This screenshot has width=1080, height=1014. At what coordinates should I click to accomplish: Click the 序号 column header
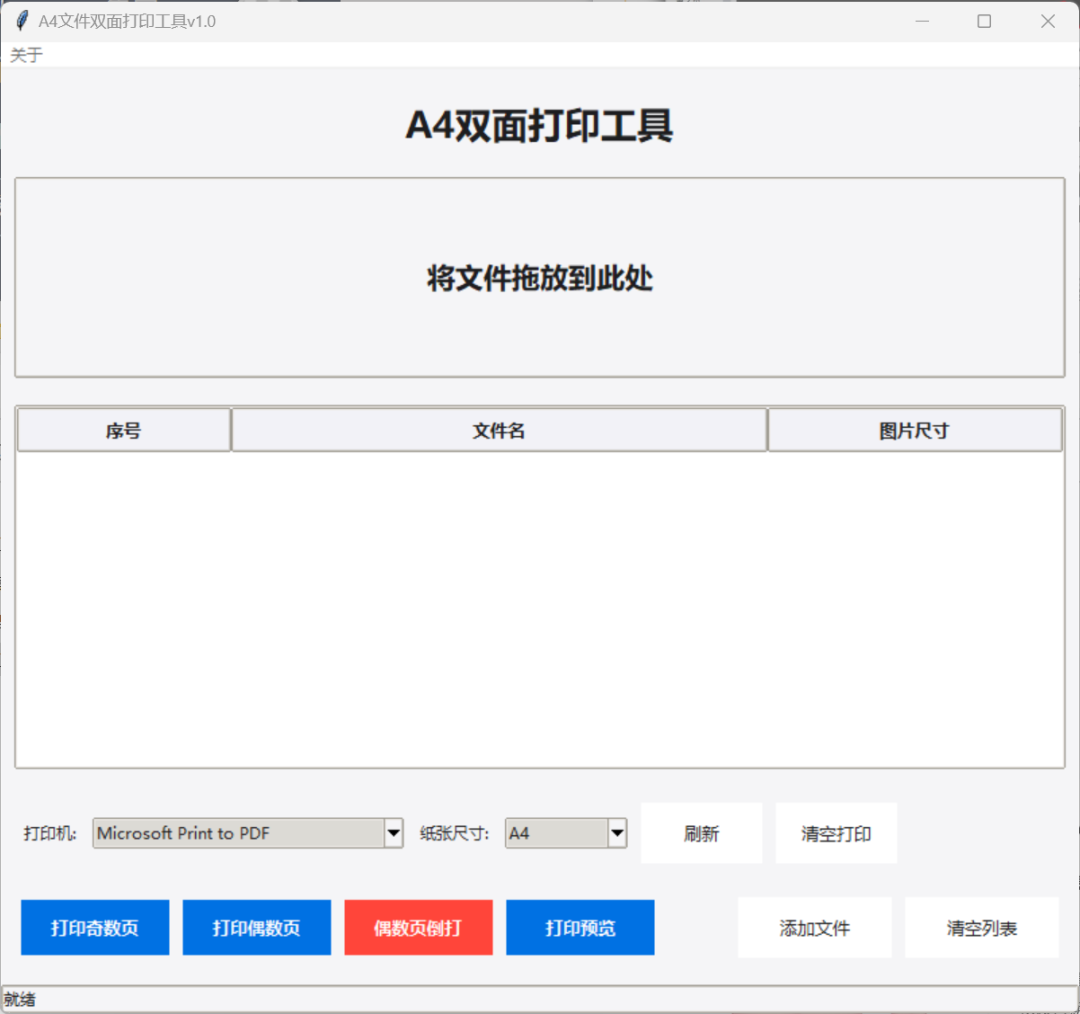coord(123,429)
